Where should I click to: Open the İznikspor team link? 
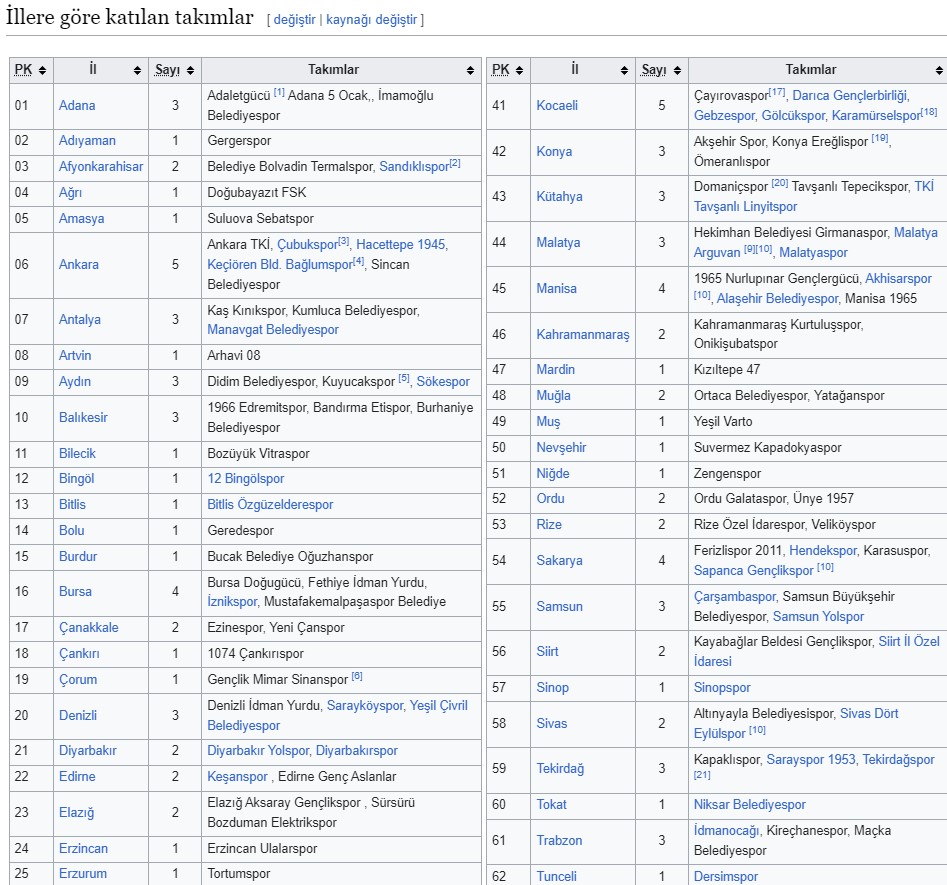pos(233,602)
